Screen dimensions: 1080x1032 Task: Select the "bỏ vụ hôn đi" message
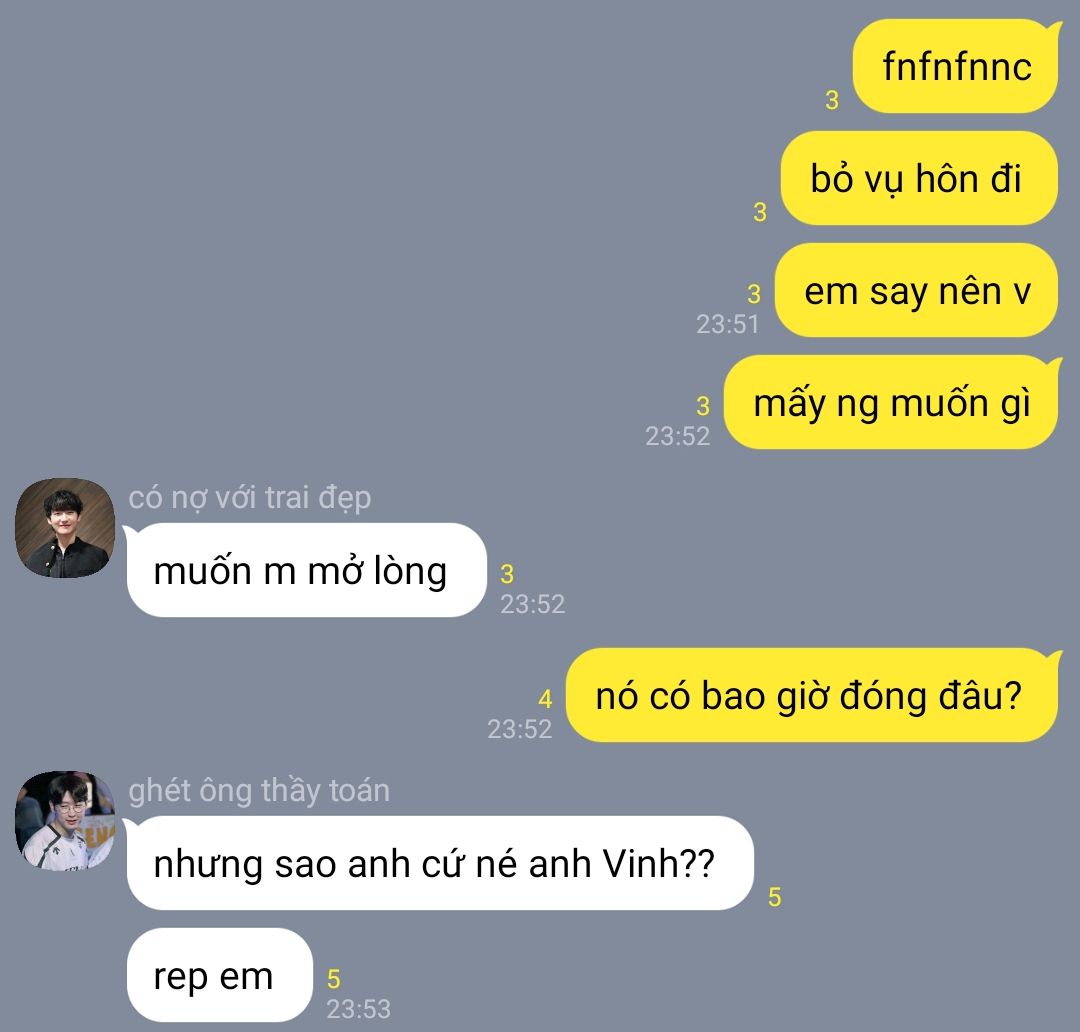[x=919, y=178]
